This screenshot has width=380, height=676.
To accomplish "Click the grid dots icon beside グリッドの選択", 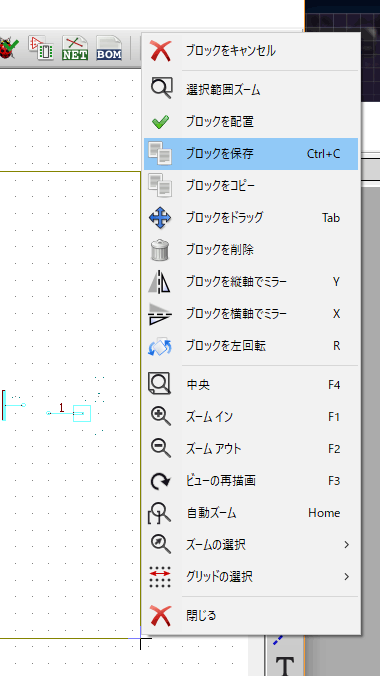I will [160, 576].
